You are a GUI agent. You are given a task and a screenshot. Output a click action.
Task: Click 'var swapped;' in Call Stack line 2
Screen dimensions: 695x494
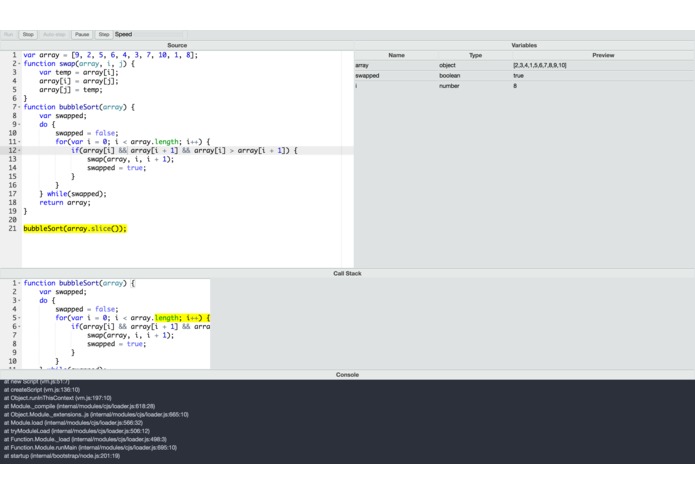[63, 292]
